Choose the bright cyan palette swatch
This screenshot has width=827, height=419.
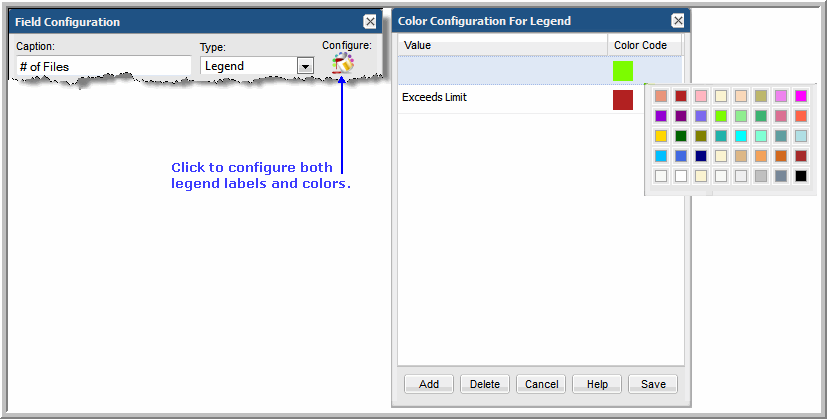click(740, 136)
